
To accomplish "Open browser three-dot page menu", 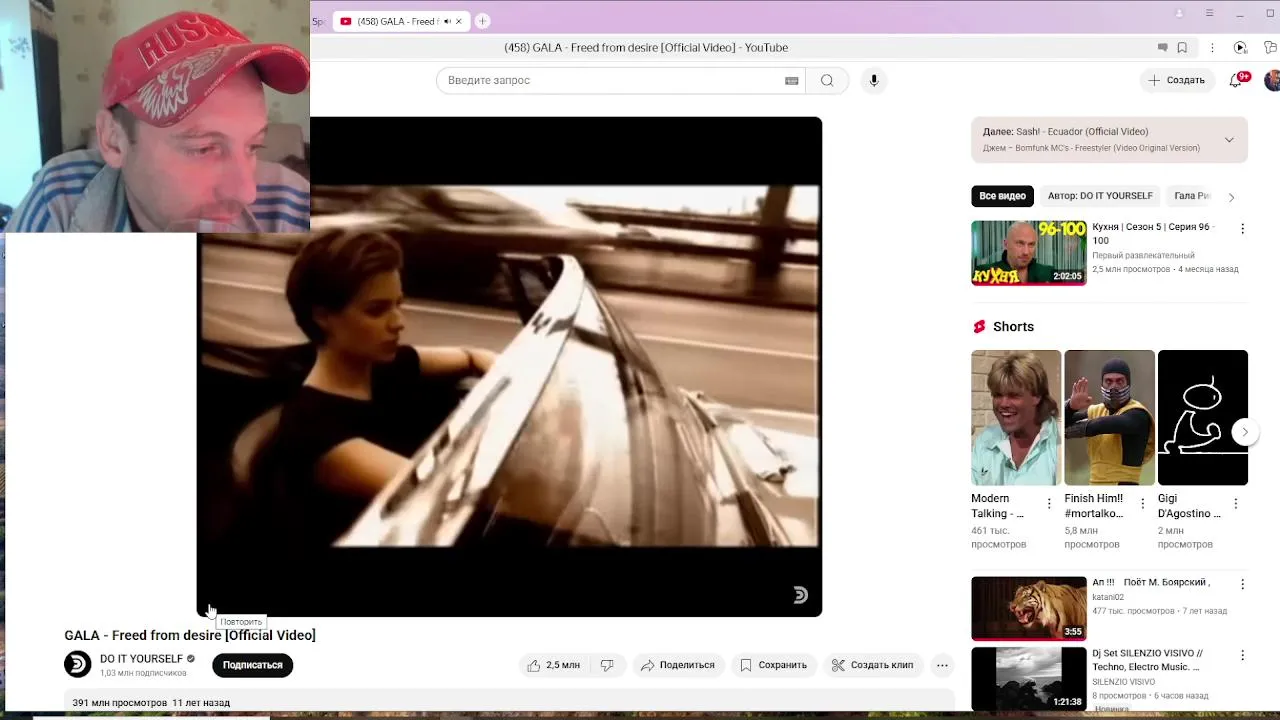I will tap(1212, 47).
